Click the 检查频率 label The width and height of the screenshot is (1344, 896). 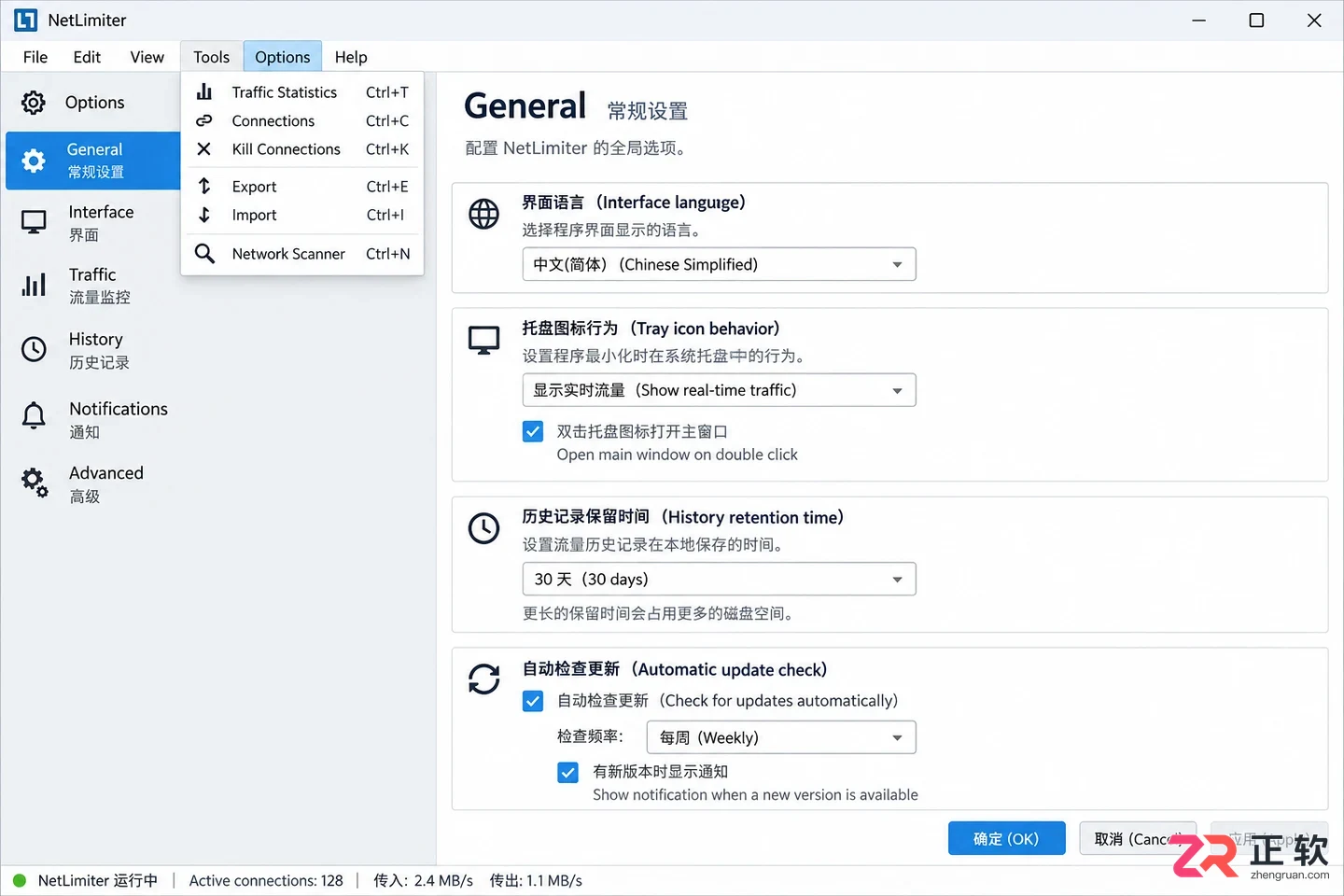(x=590, y=736)
